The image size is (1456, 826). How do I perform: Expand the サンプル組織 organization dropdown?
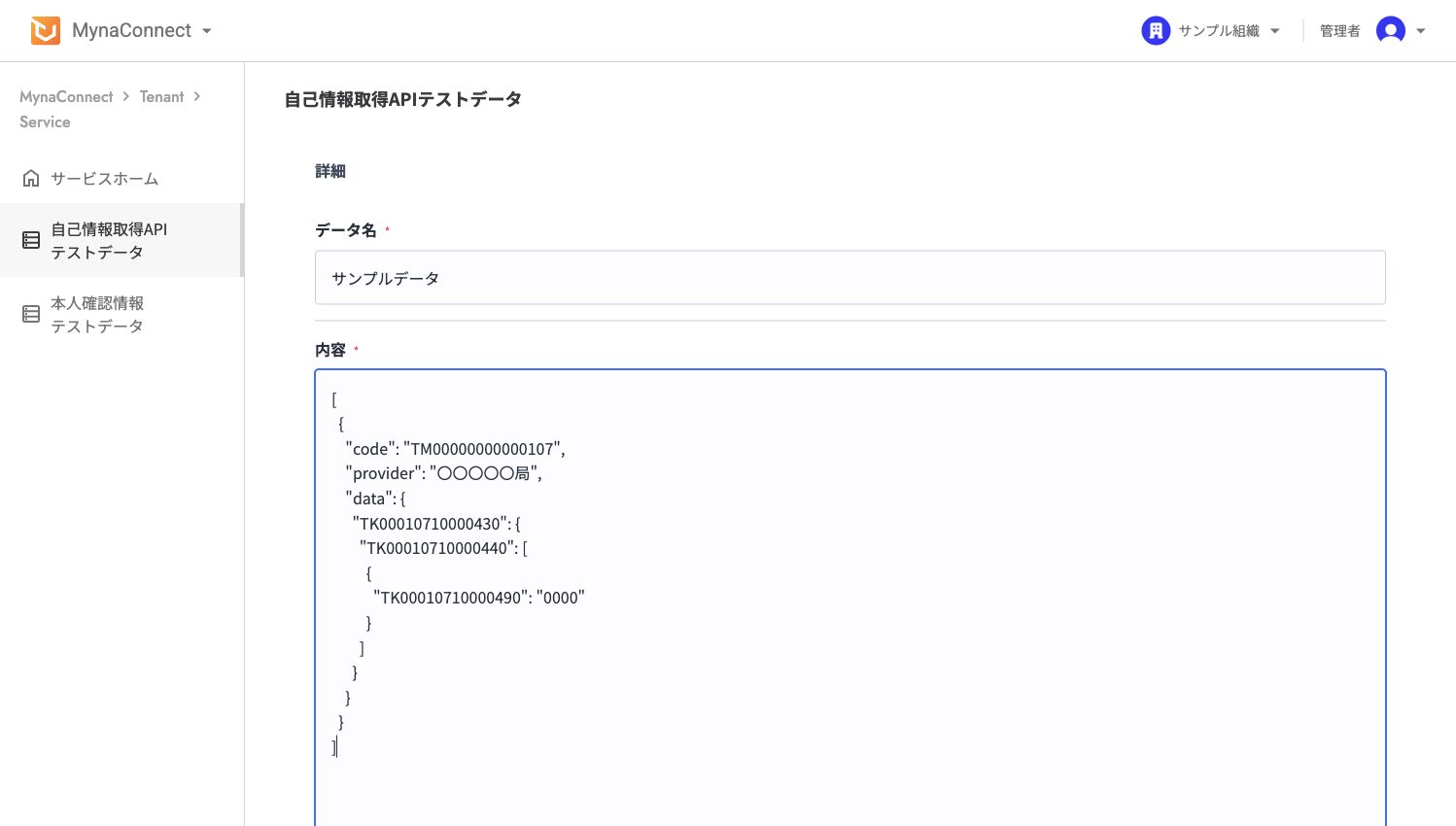click(1275, 31)
